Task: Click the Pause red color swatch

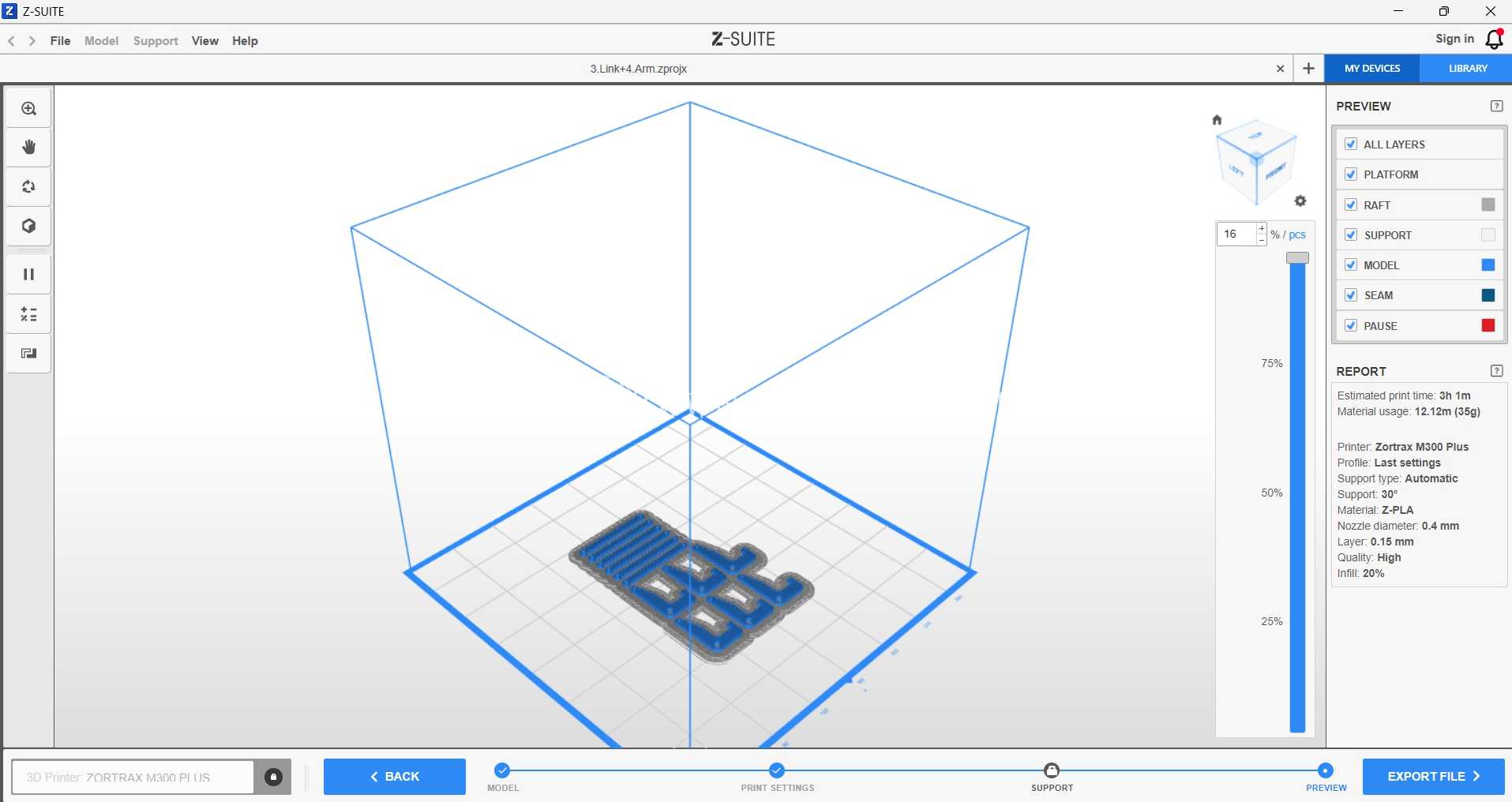Action: pyautogui.click(x=1488, y=325)
